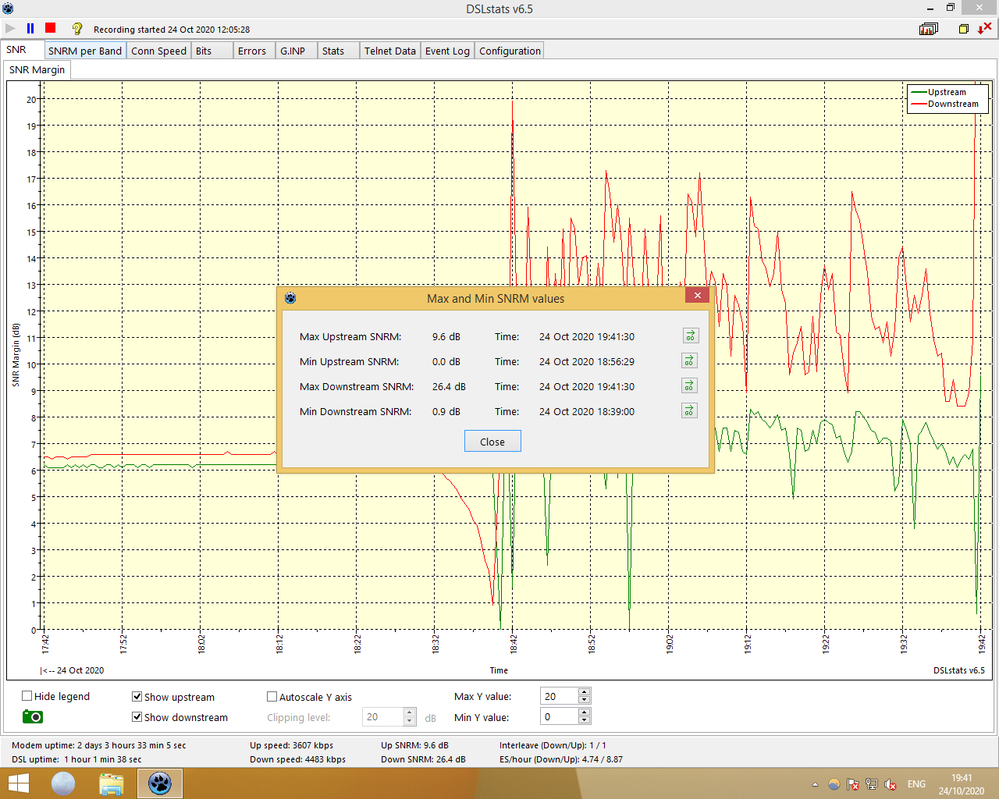Image resolution: width=999 pixels, height=799 pixels.
Task: Decrease the Min Y value spinner
Action: (585, 721)
